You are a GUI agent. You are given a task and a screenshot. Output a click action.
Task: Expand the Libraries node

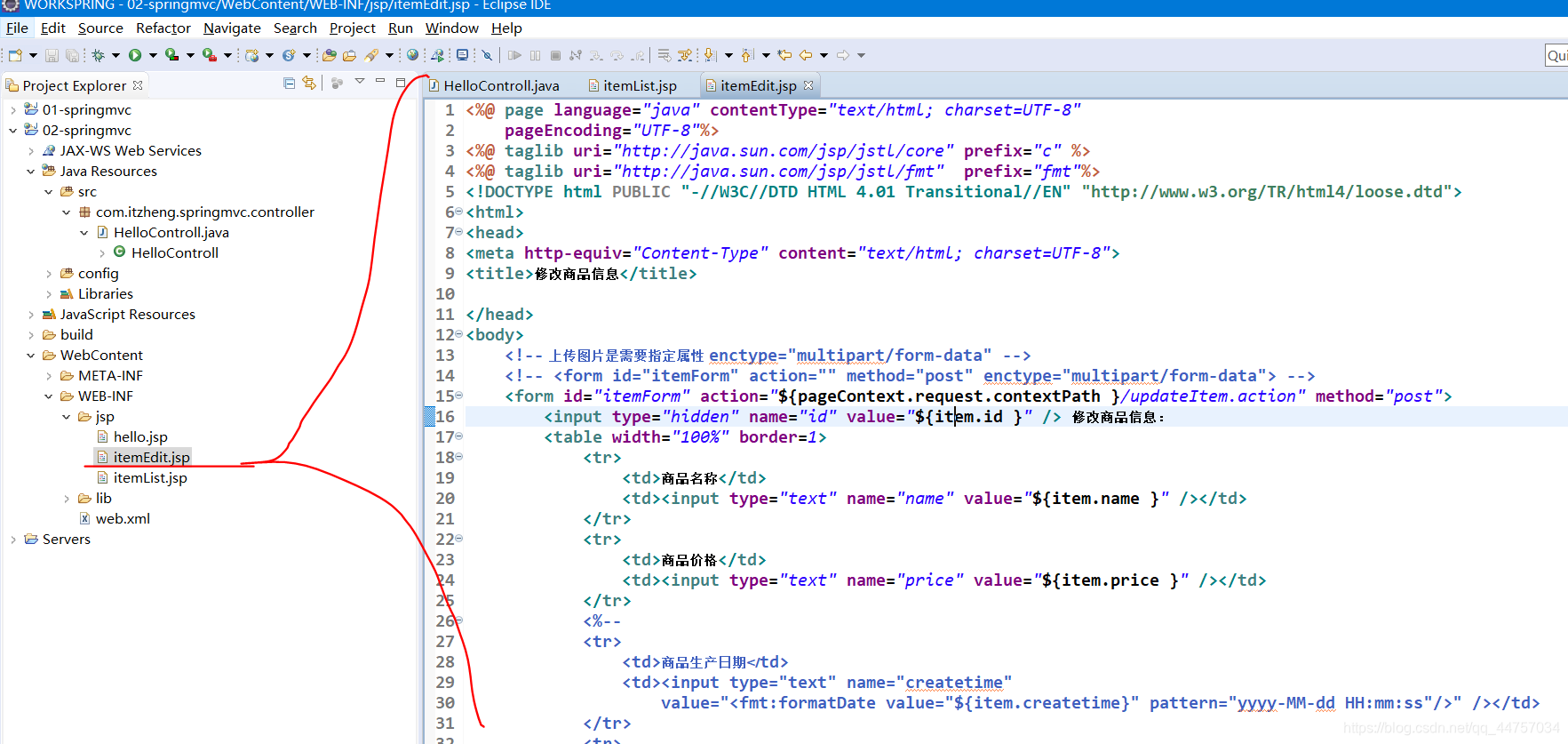coord(48,294)
